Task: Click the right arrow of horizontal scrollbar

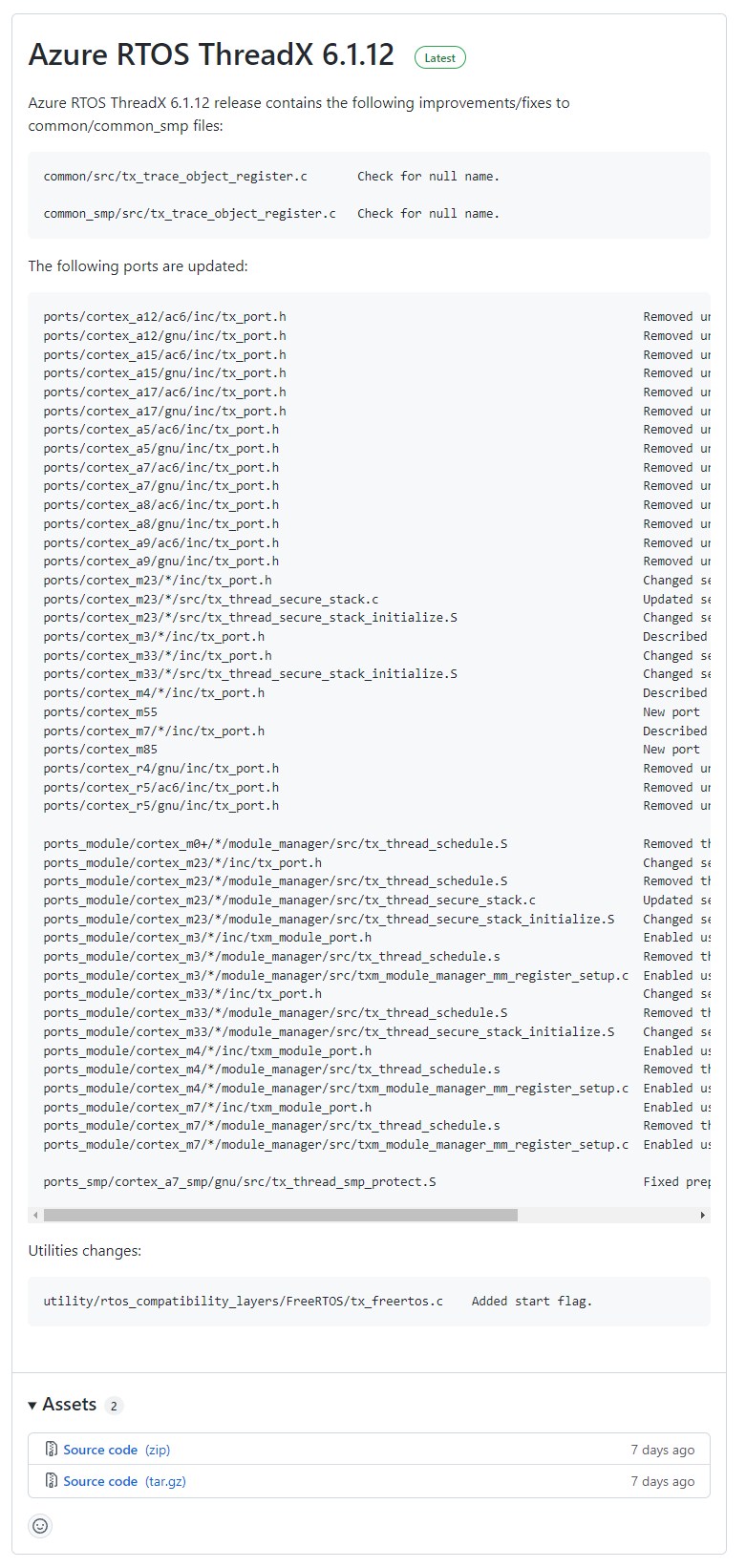Action: pyautogui.click(x=703, y=1216)
